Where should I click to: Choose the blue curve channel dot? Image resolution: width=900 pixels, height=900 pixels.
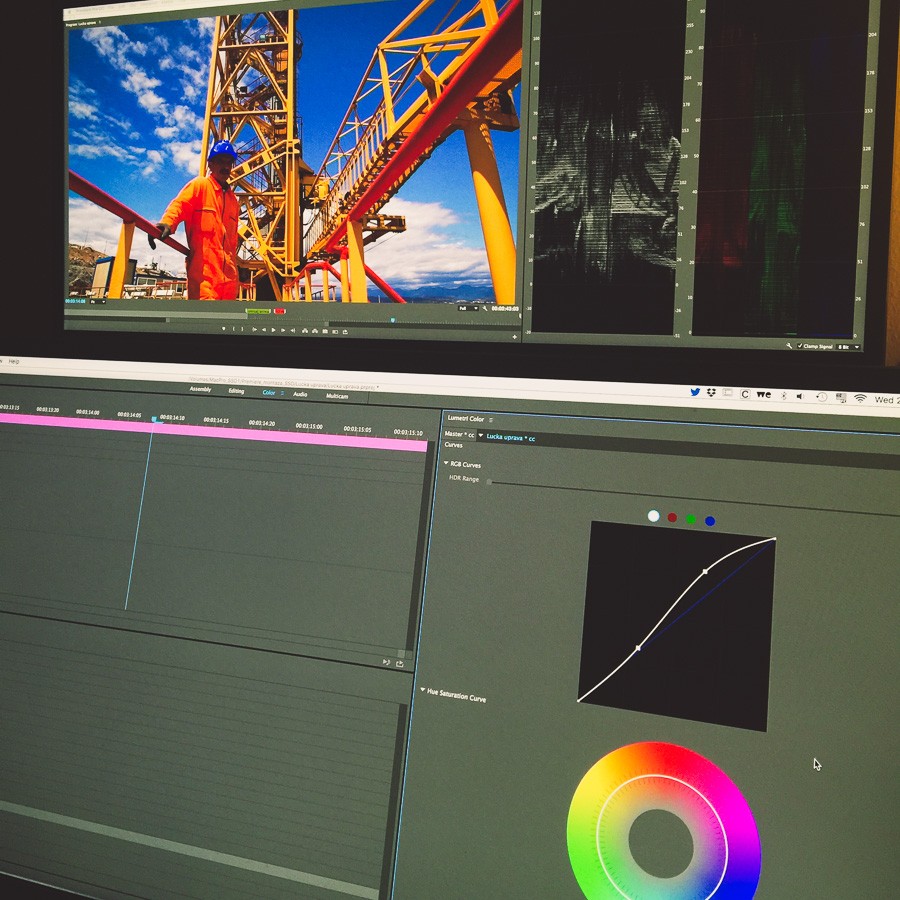pos(710,521)
